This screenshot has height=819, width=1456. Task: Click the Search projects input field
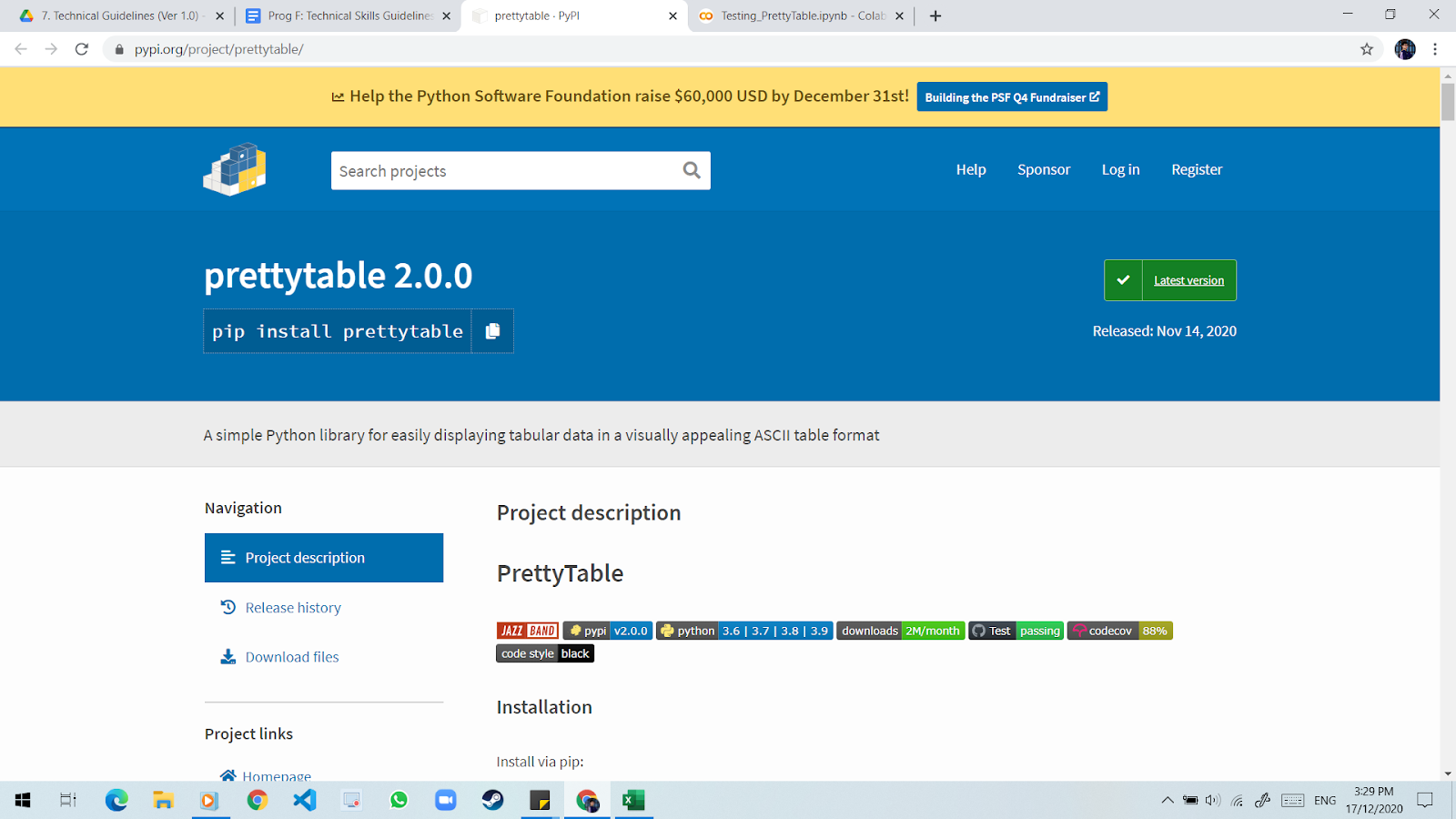[x=505, y=171]
